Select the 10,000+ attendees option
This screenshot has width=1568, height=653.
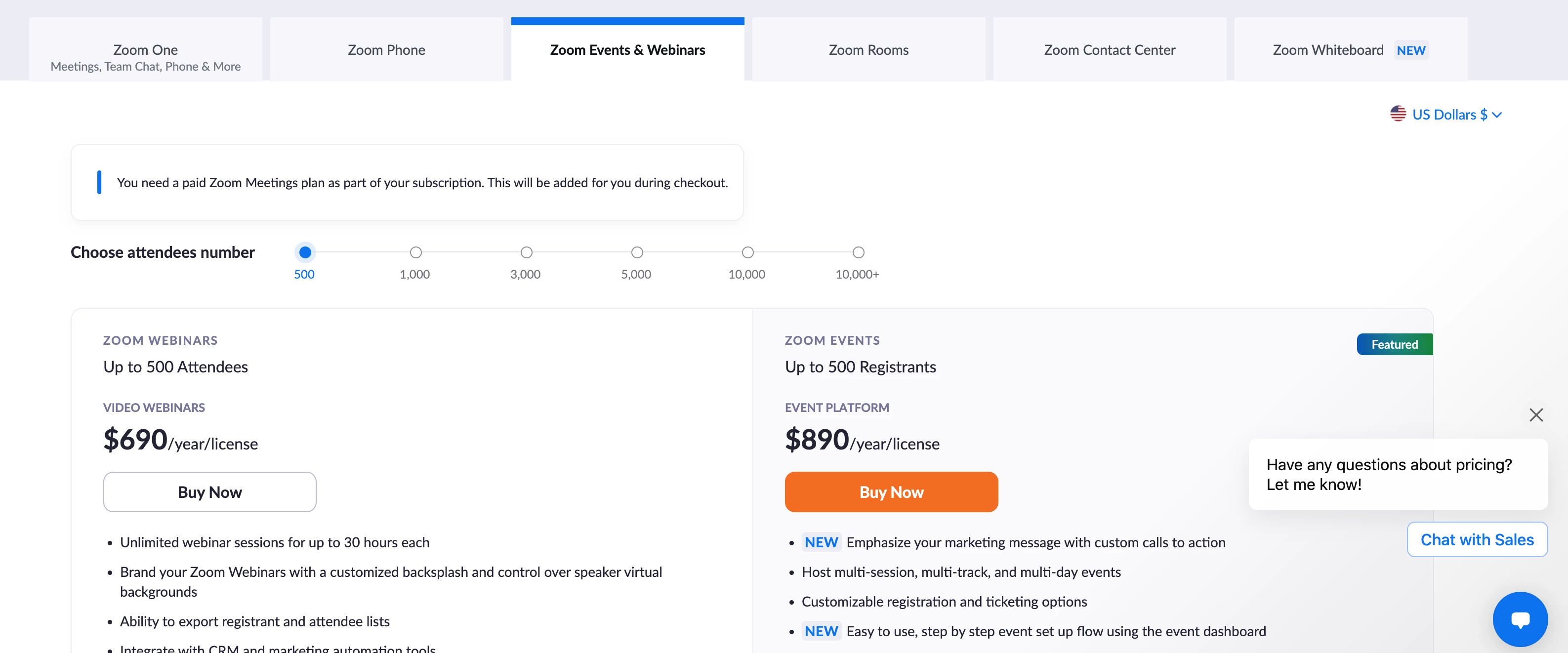(x=858, y=252)
